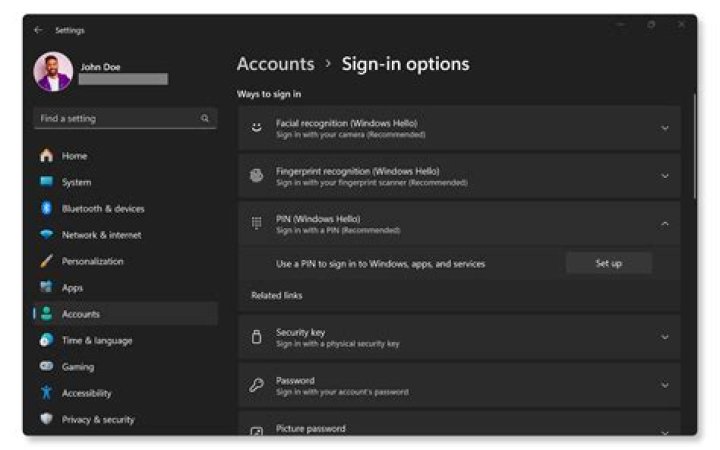
Task: Click the Facial recognition smiley icon
Action: click(x=257, y=128)
